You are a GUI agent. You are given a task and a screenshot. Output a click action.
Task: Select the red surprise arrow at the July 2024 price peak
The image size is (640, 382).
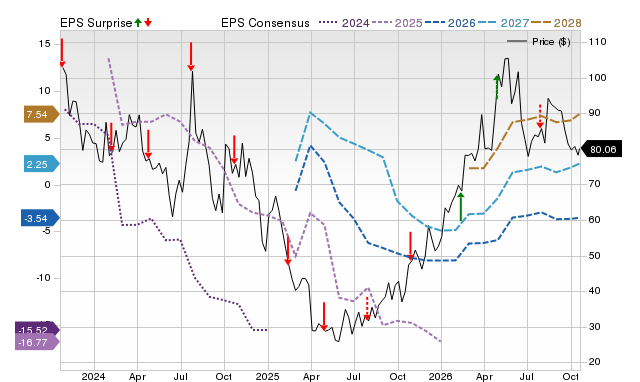pyautogui.click(x=191, y=56)
